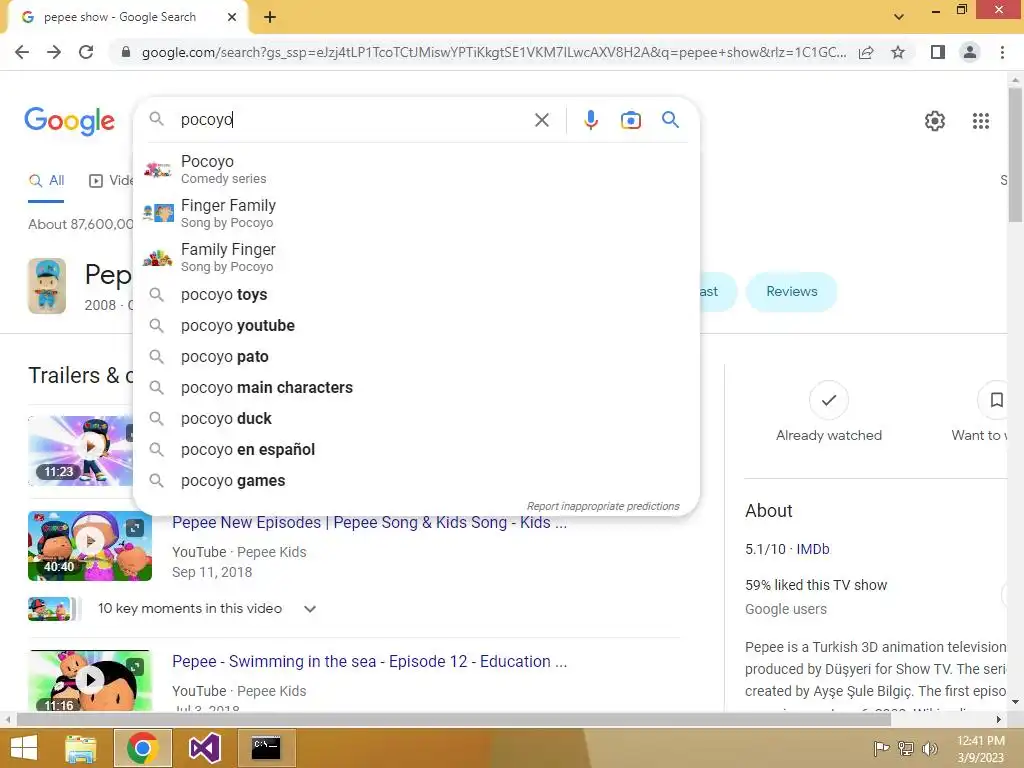1024x768 pixels.
Task: Open Chrome three-dot menu
Action: click(x=1002, y=52)
